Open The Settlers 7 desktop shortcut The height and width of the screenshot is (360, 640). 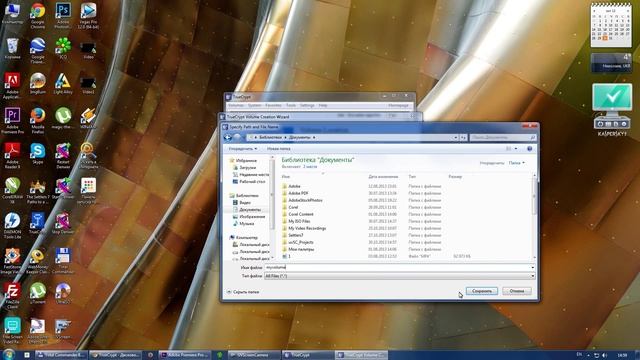38,190
